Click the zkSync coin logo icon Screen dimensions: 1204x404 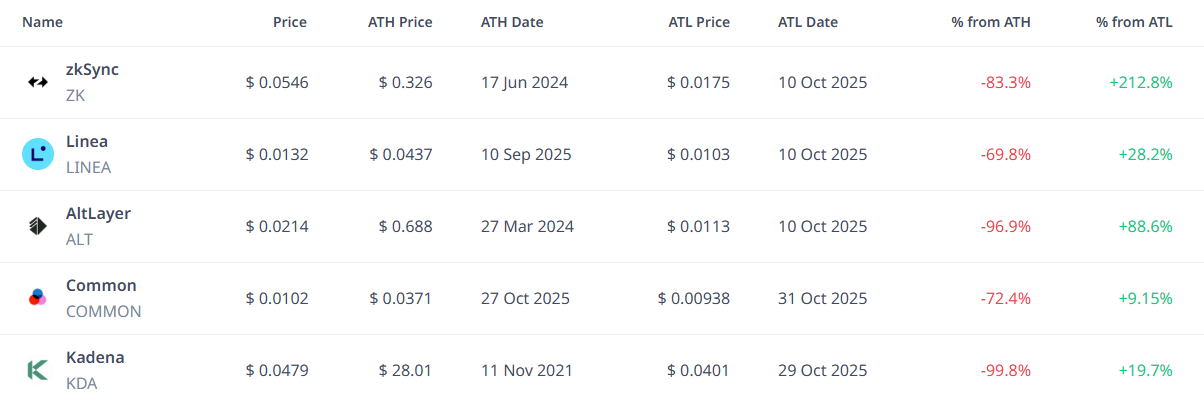[x=37, y=82]
